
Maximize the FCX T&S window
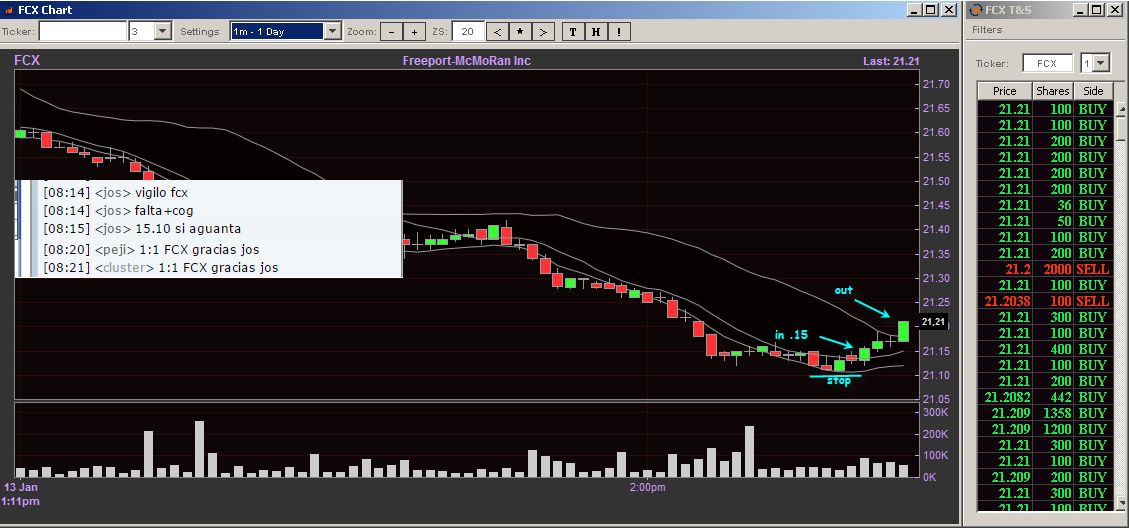point(1096,10)
